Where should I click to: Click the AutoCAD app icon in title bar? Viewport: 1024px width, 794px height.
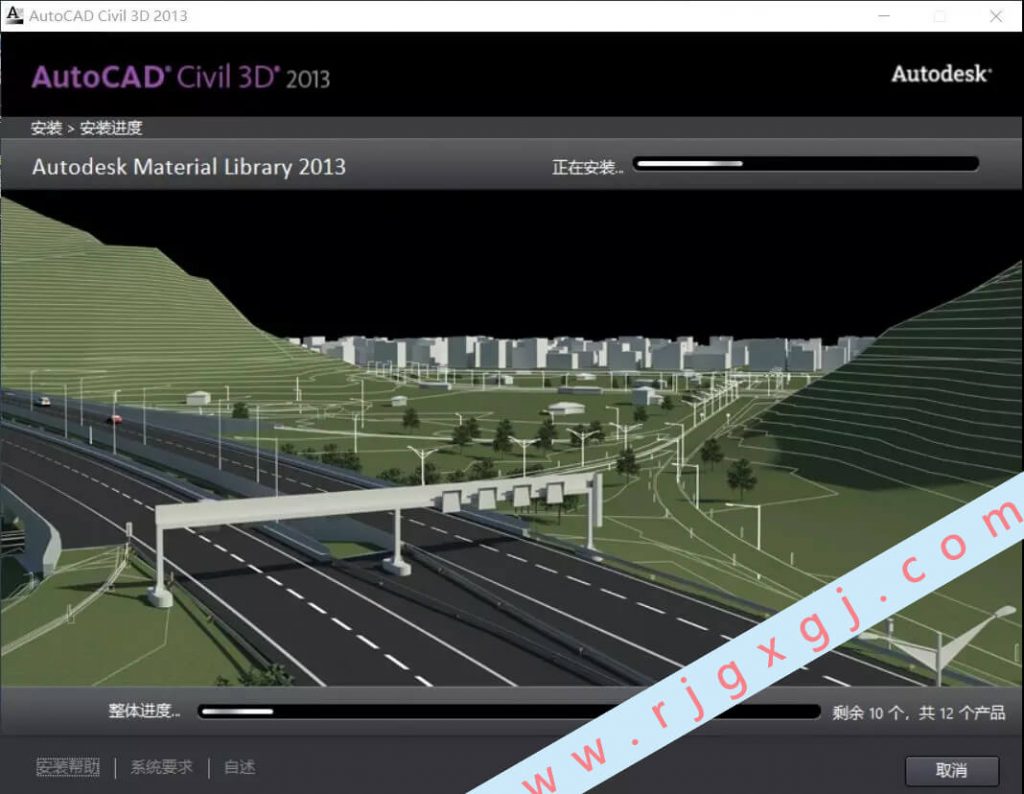tap(14, 15)
